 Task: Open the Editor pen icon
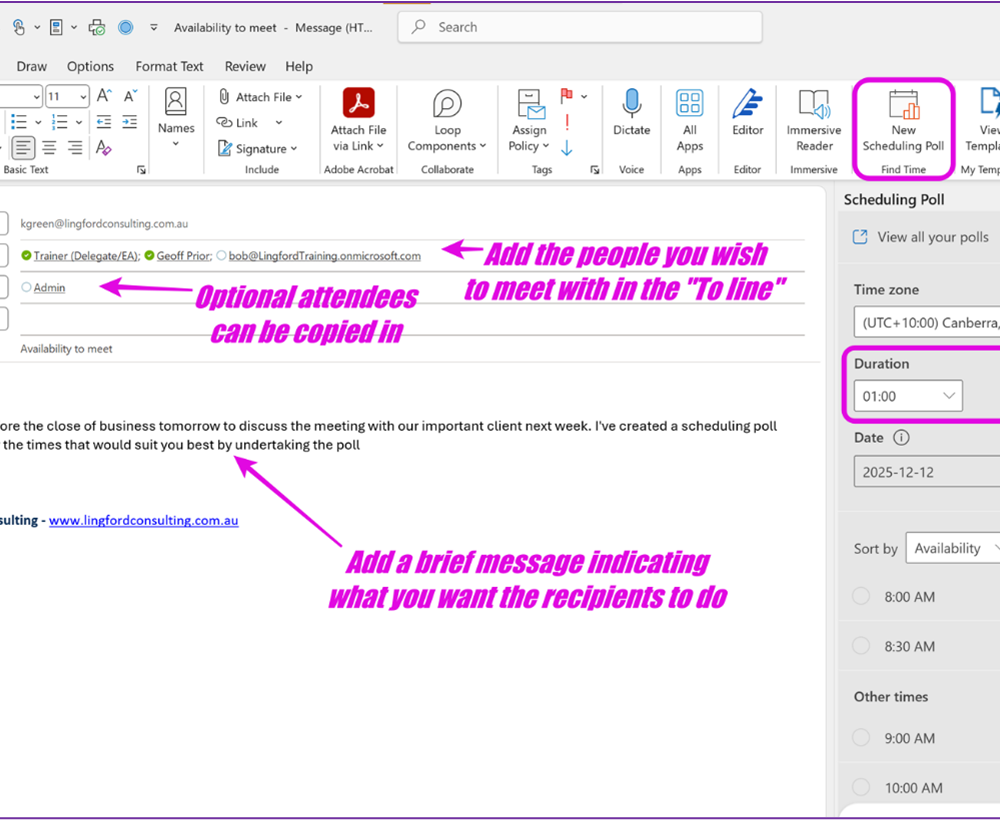pos(747,104)
